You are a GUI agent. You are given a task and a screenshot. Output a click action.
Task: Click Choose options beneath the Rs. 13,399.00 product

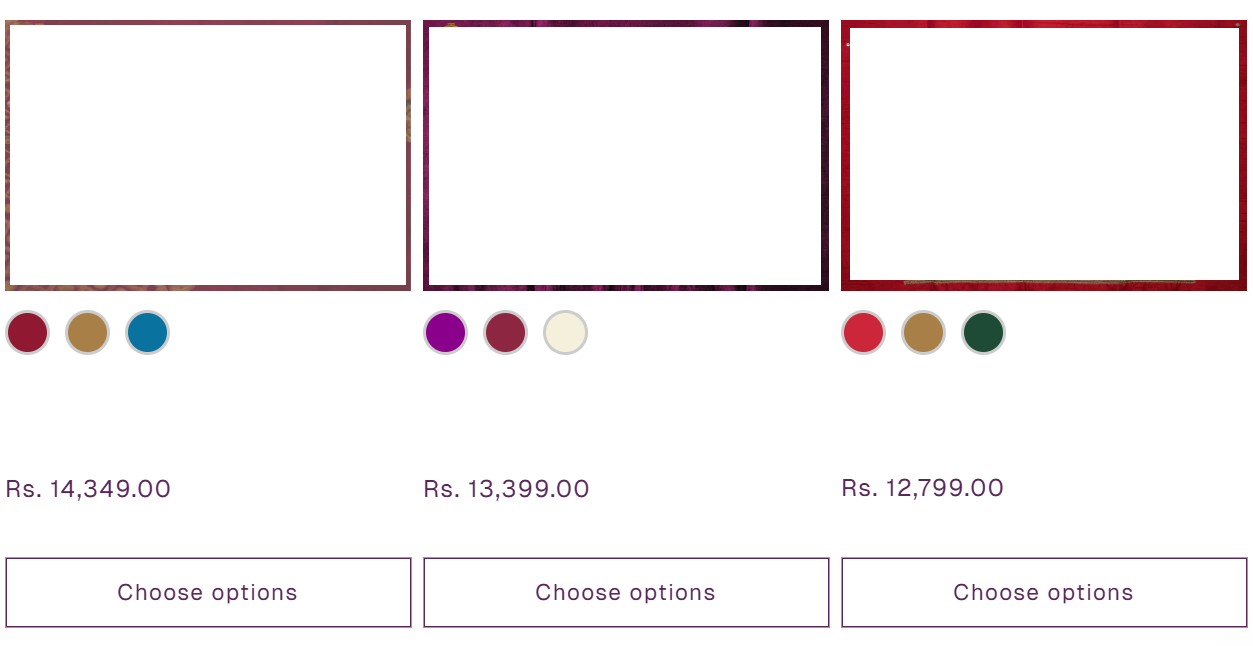pos(626,592)
